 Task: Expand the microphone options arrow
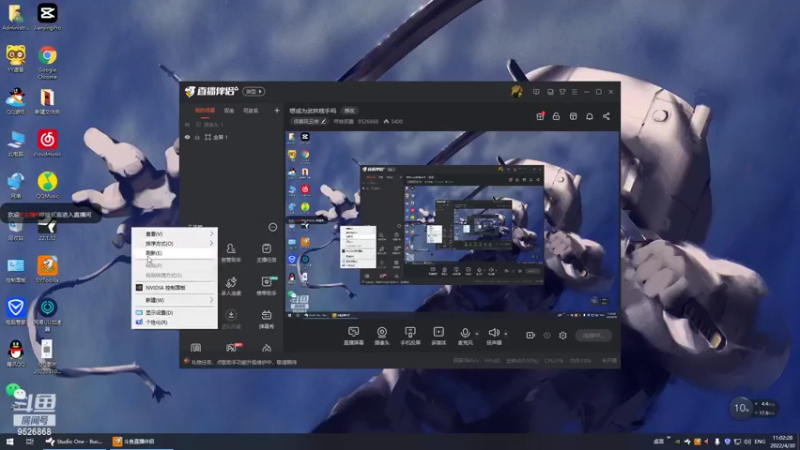[477, 334]
